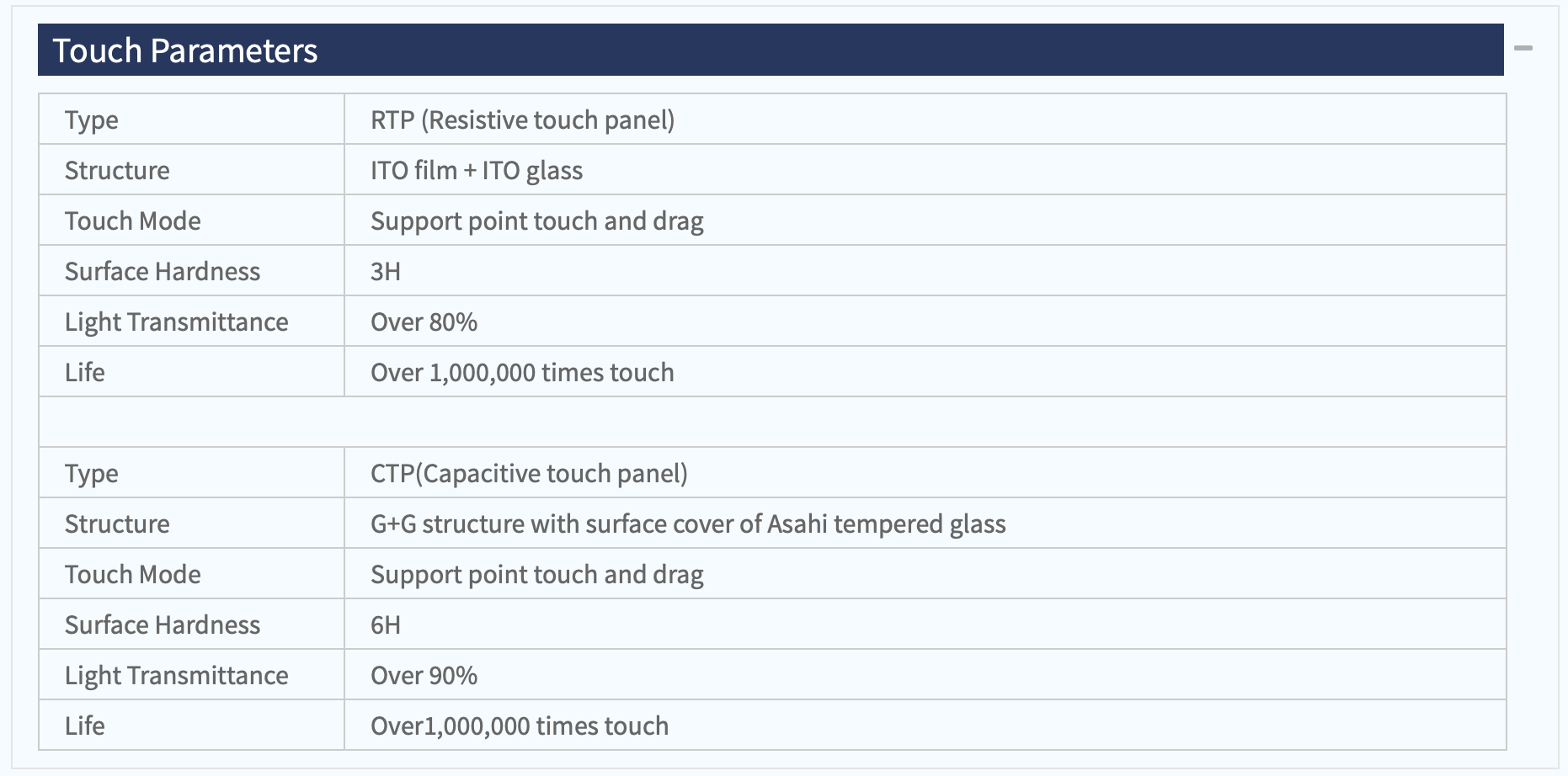Click the ITO film + ITO glass cell
The height and width of the screenshot is (776, 1568).
coord(925,170)
